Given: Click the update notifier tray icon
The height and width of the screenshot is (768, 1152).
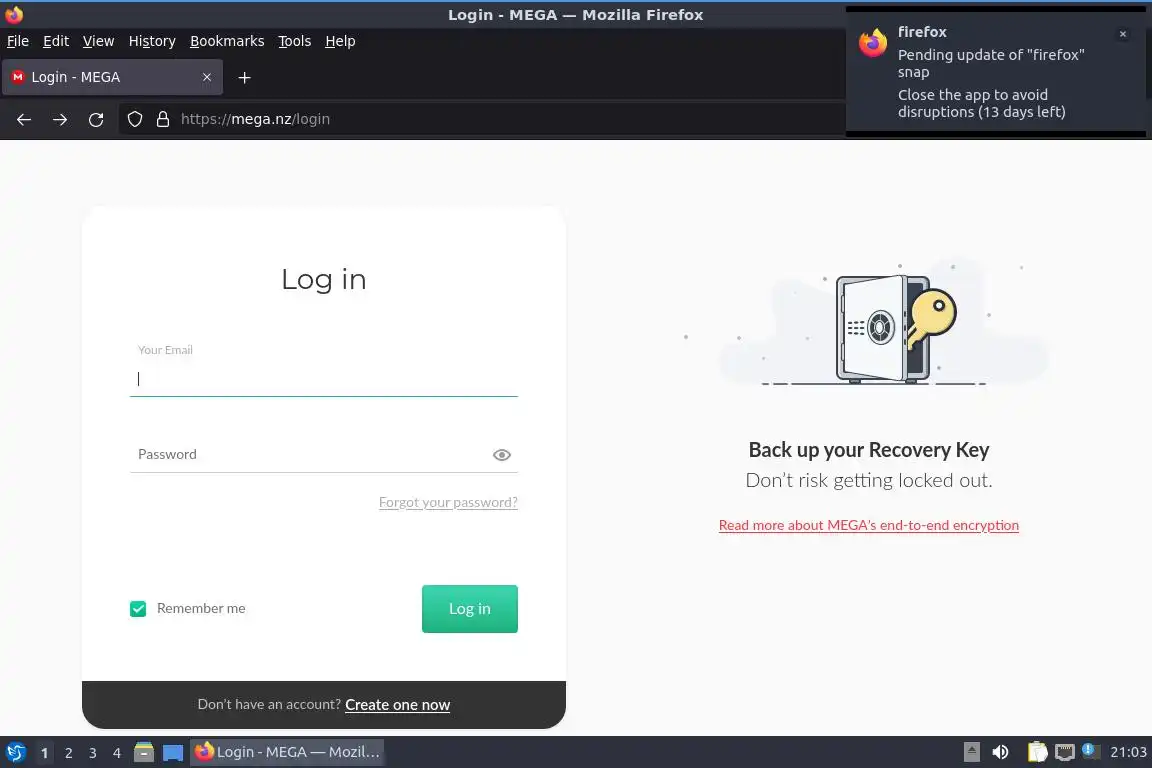Looking at the screenshot, I should pyautogui.click(x=1091, y=751).
